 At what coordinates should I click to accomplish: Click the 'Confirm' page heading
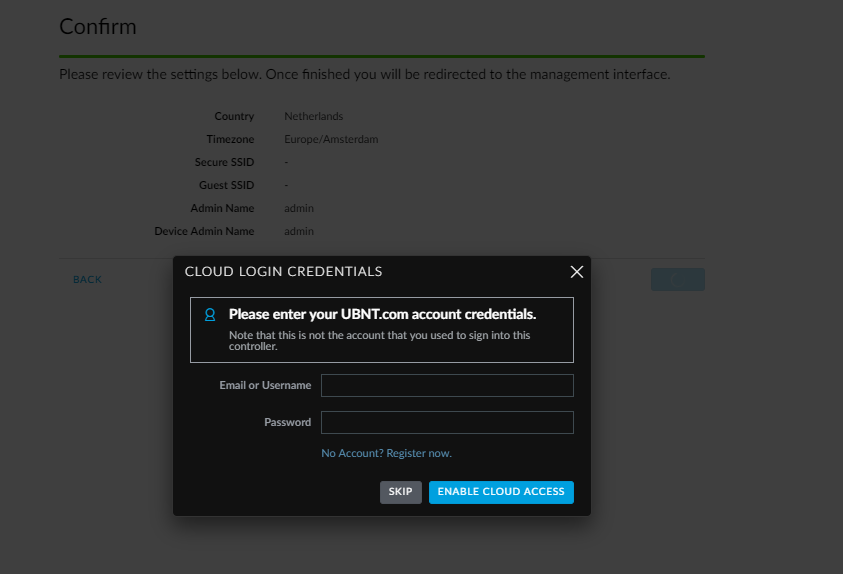pos(98,26)
